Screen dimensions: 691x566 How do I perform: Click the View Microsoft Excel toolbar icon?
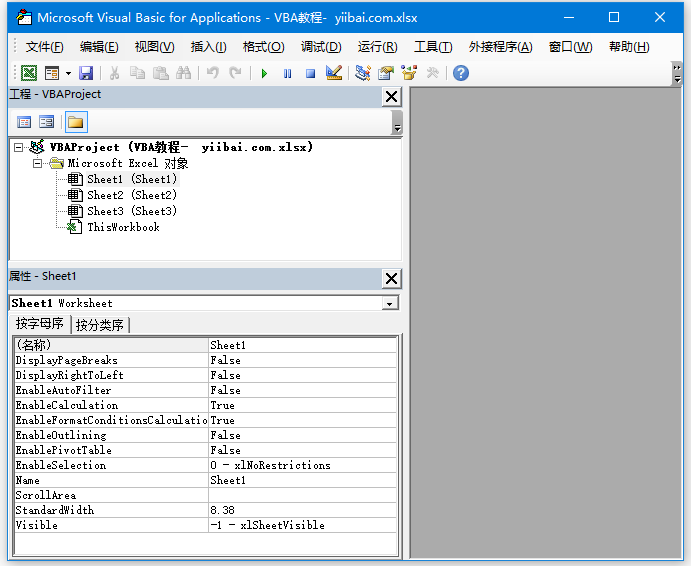pos(29,73)
